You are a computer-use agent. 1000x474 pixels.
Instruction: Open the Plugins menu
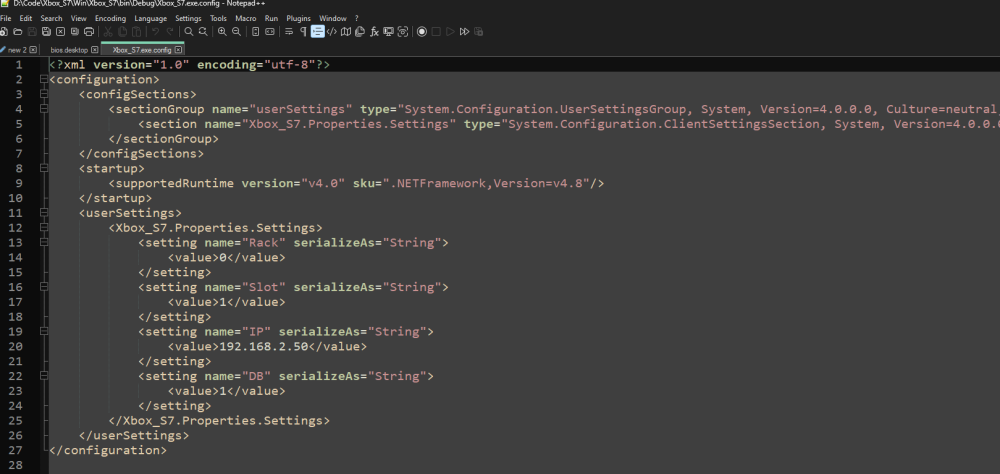pyautogui.click(x=298, y=18)
